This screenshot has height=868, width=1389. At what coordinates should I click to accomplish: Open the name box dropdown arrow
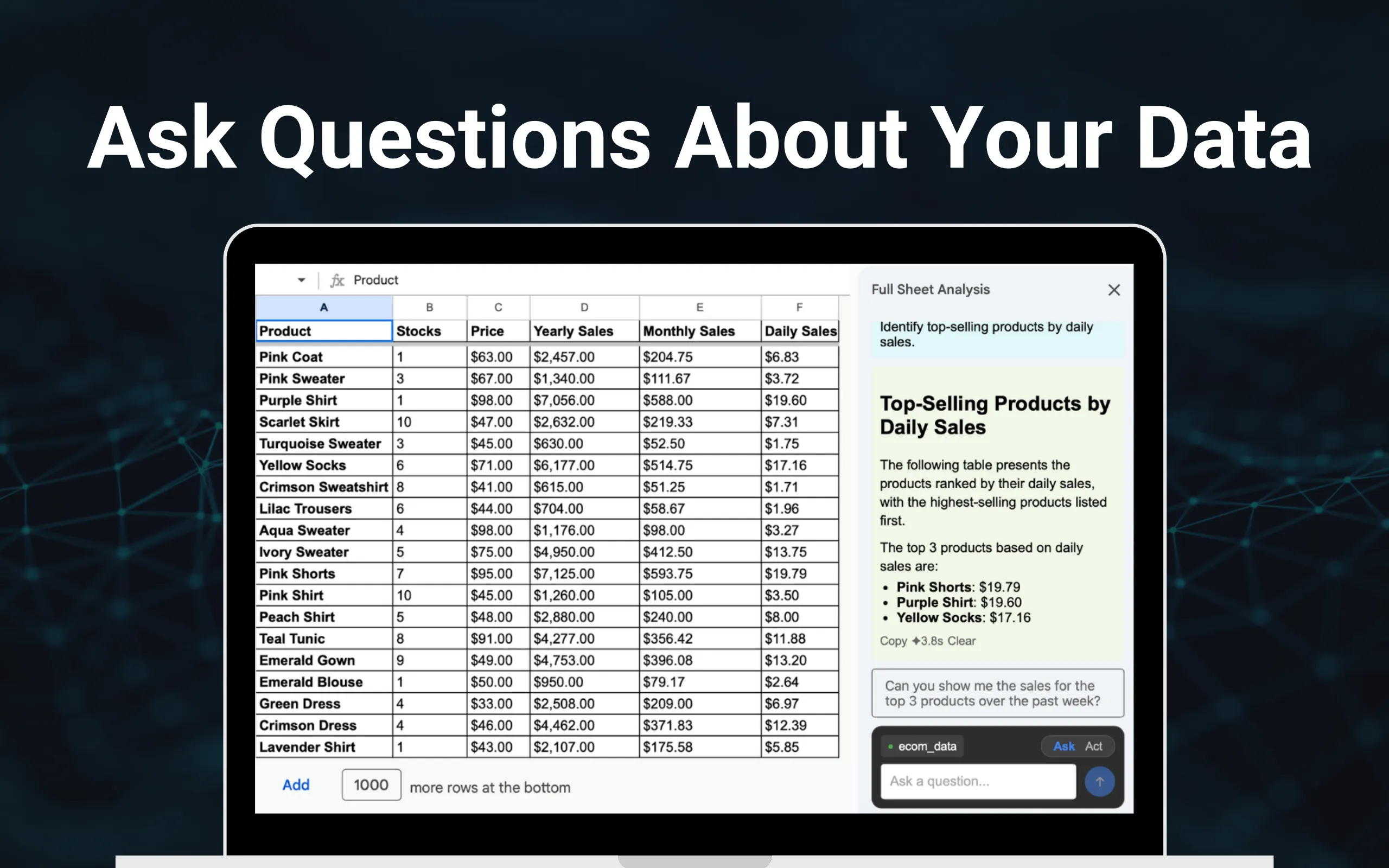click(x=301, y=279)
